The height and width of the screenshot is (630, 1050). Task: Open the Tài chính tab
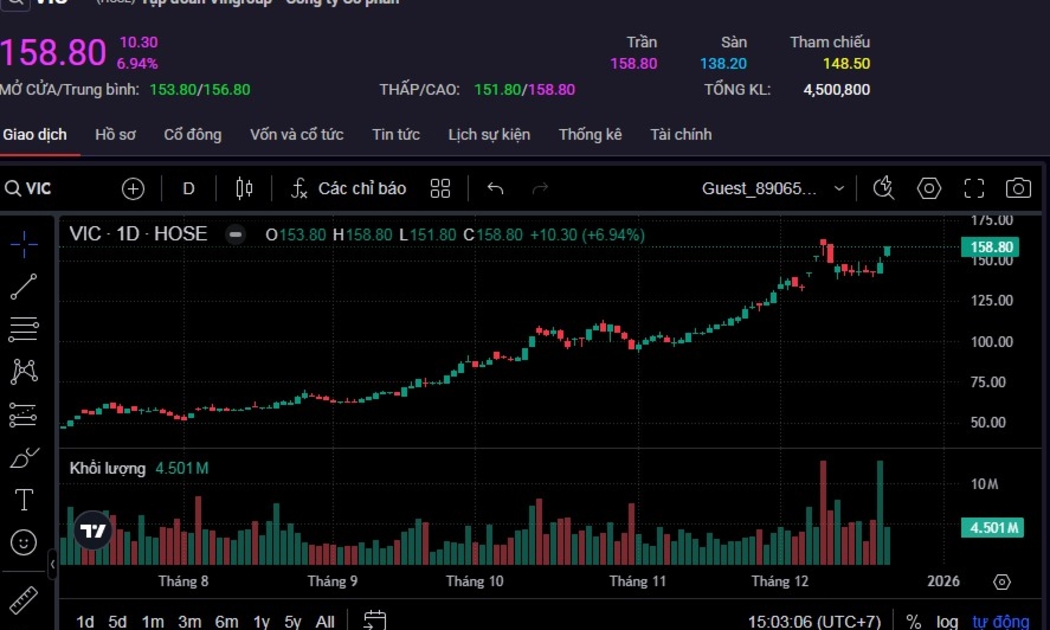[681, 134]
